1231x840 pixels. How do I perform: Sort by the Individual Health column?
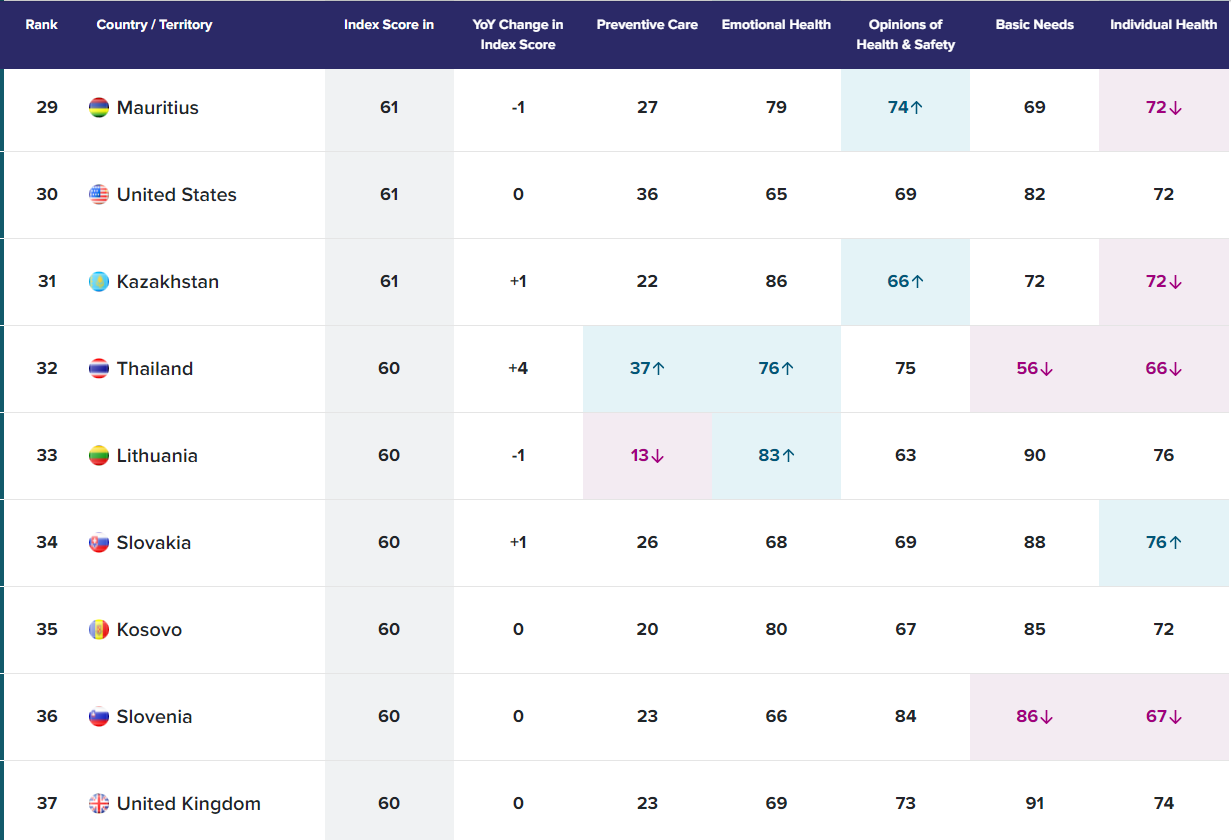pos(1163,25)
